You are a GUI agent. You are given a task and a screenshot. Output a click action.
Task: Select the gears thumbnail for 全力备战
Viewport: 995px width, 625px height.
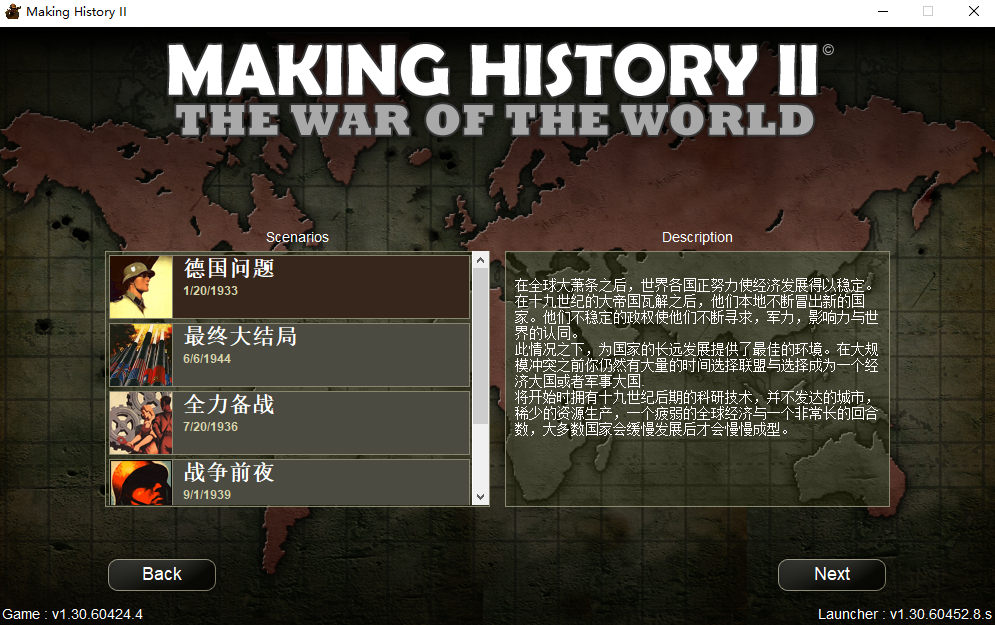coord(140,422)
